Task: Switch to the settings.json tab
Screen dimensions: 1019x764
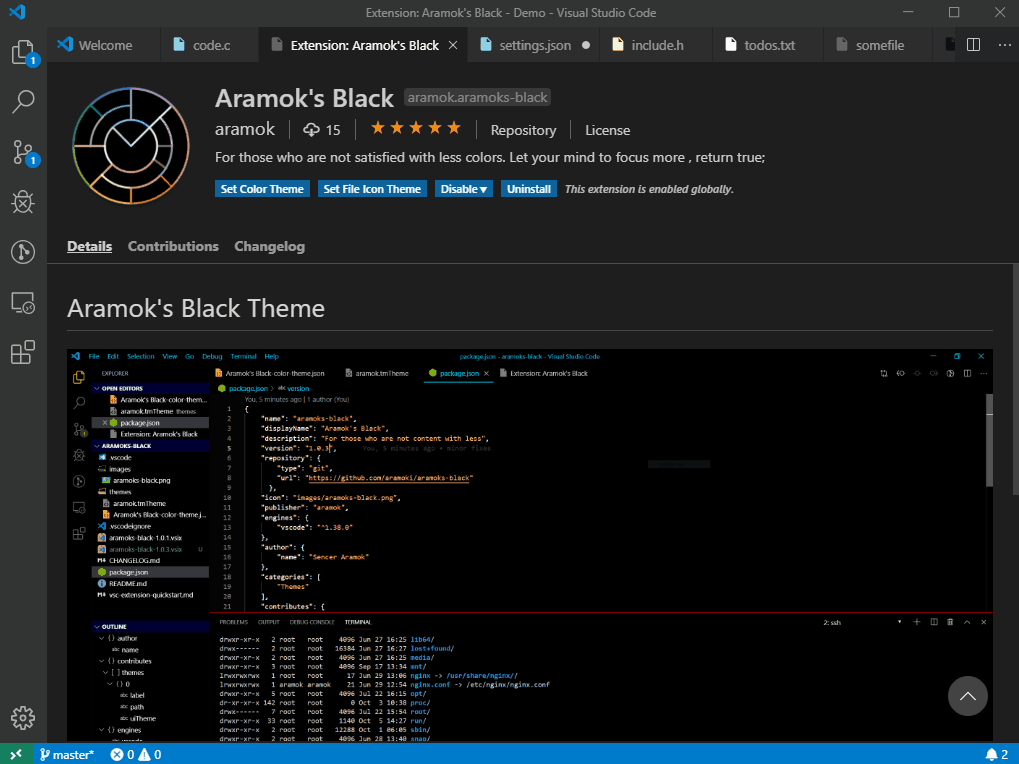Action: (535, 45)
